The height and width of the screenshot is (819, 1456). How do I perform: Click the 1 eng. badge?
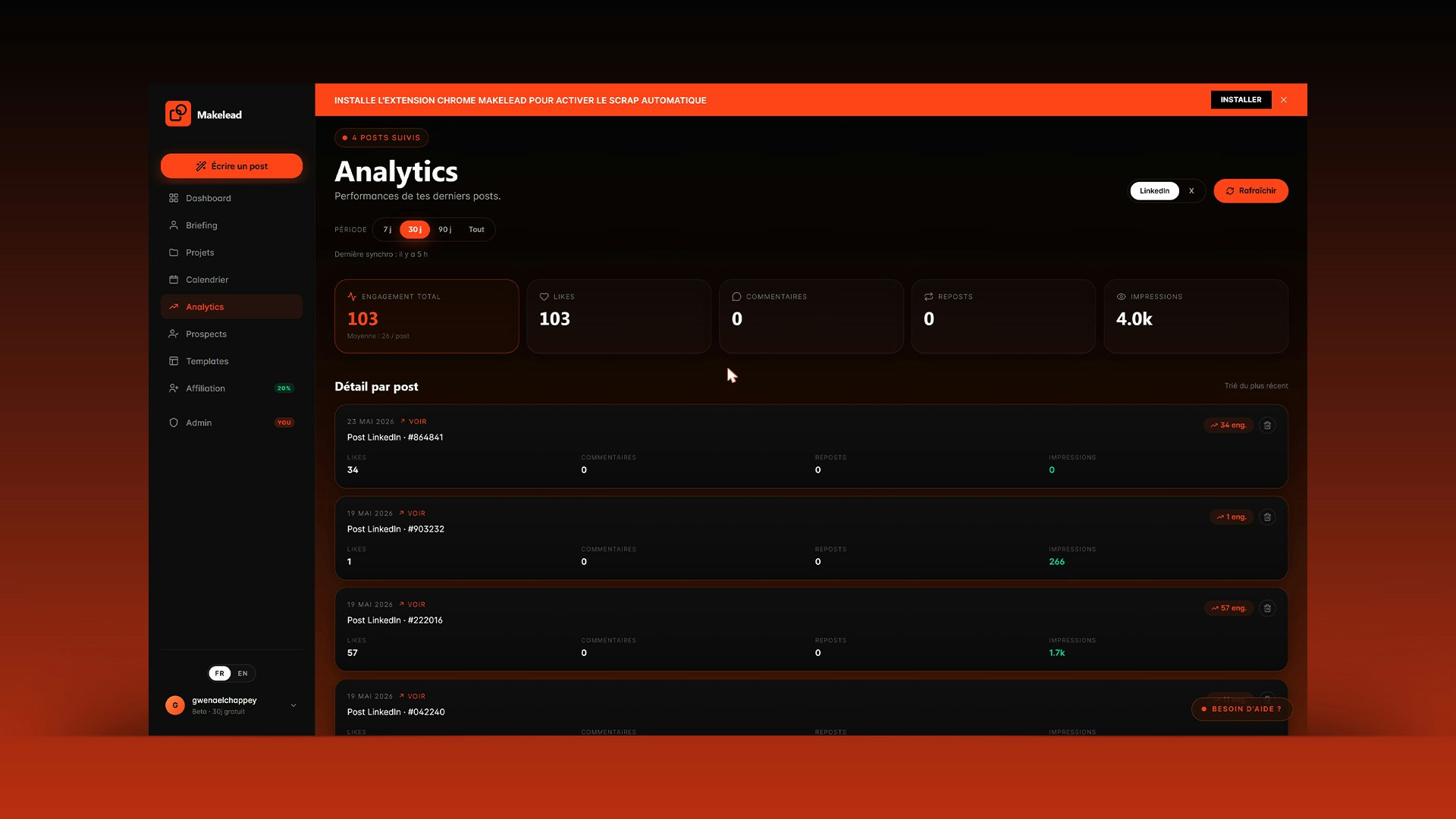pos(1232,517)
